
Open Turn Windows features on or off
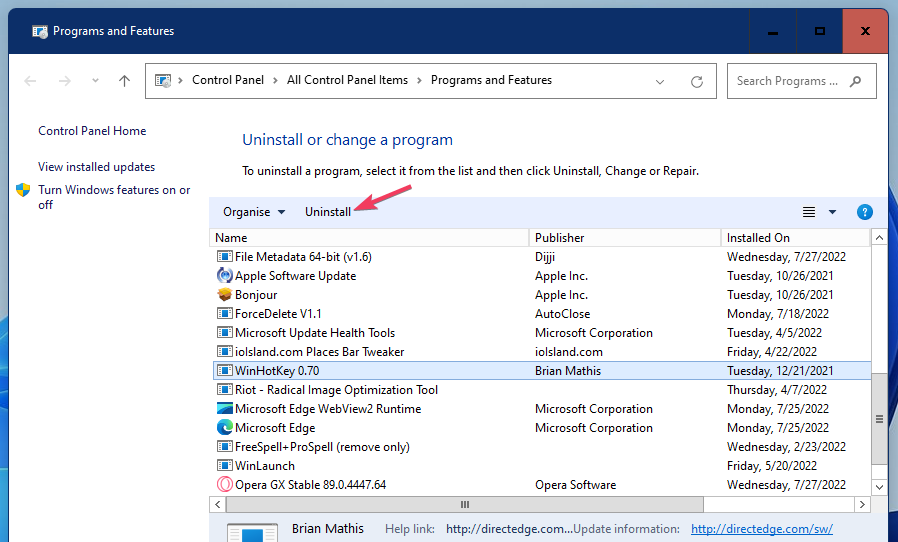pyautogui.click(x=114, y=197)
